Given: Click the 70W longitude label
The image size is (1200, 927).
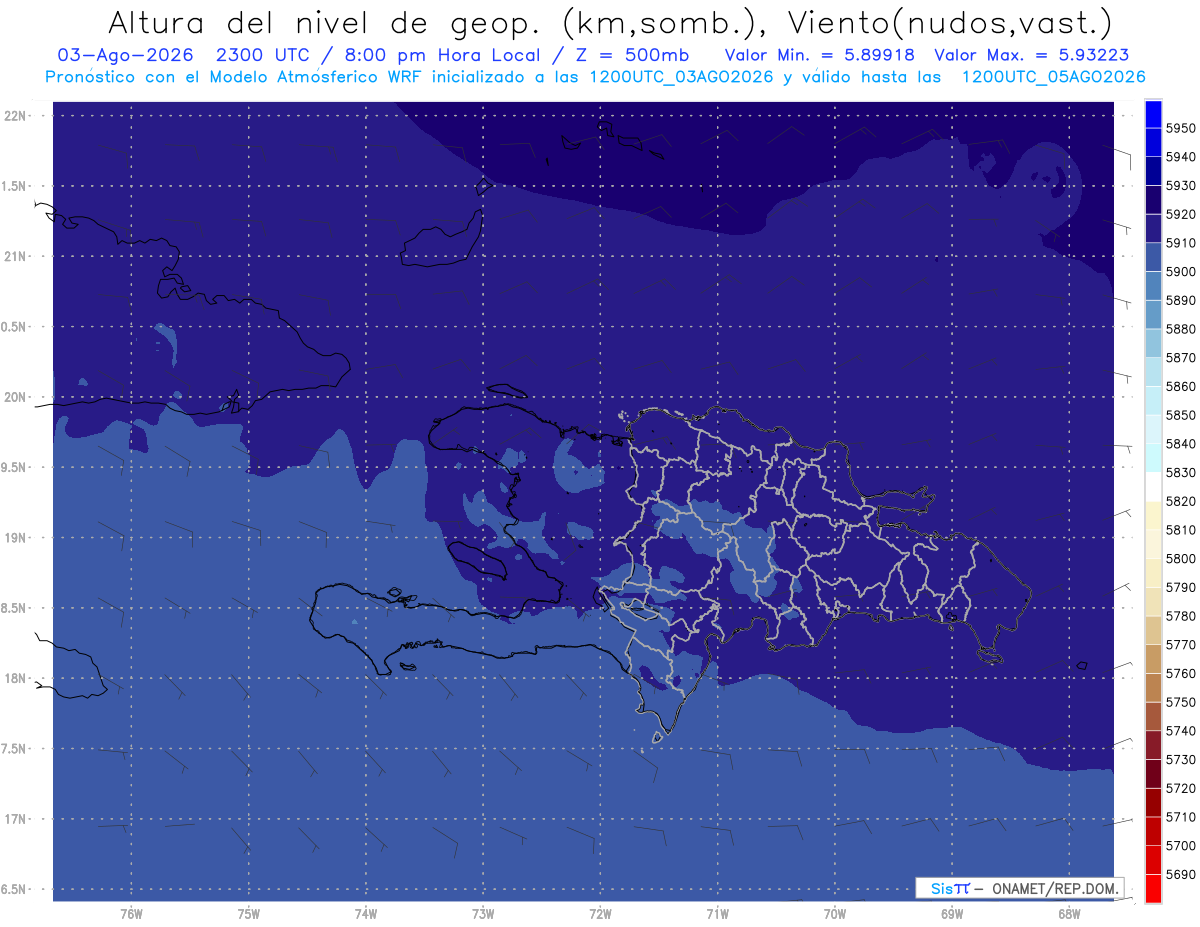Looking at the screenshot, I should click(834, 914).
